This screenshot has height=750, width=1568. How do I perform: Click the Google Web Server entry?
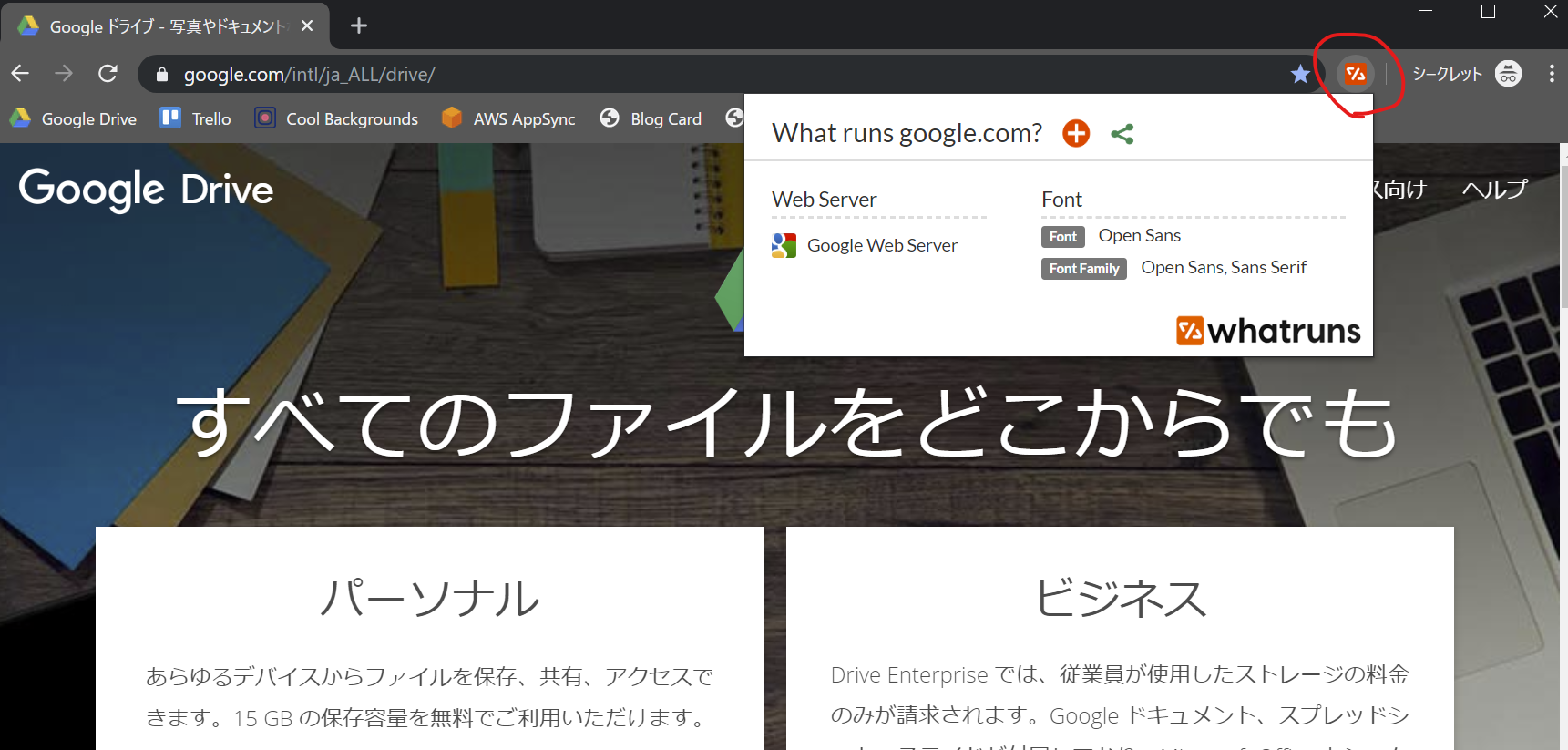(865, 245)
